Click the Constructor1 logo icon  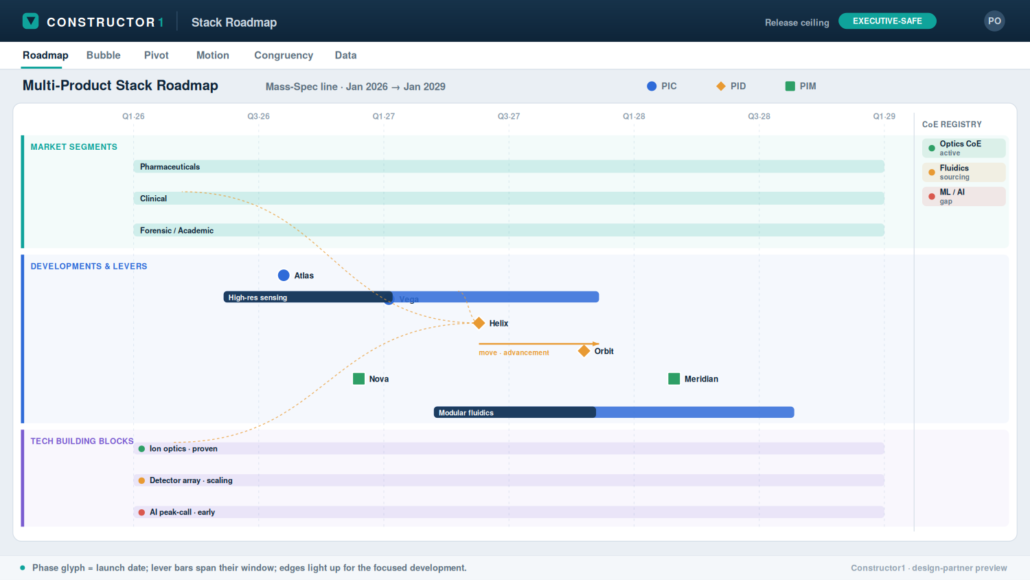pos(30,21)
